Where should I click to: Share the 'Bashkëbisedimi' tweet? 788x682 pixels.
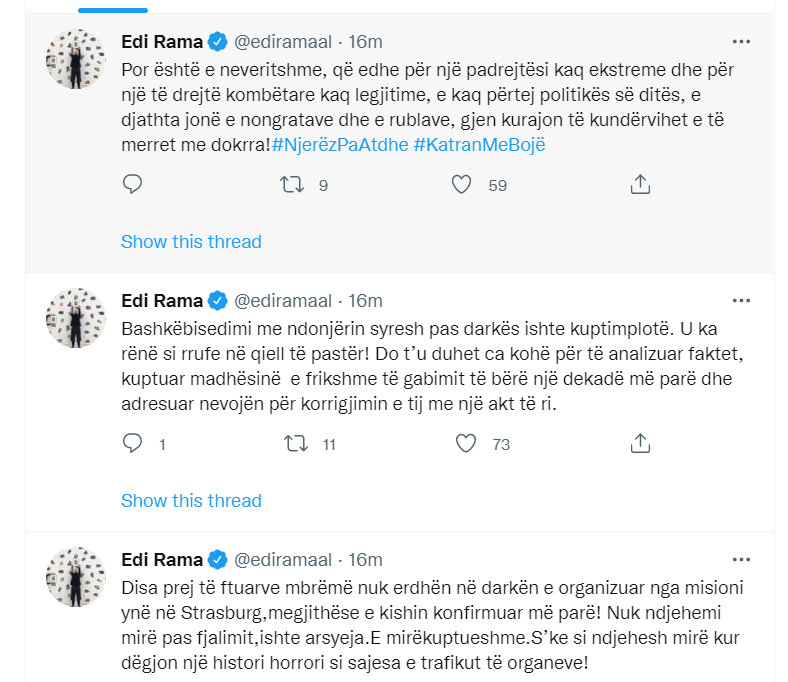click(641, 443)
